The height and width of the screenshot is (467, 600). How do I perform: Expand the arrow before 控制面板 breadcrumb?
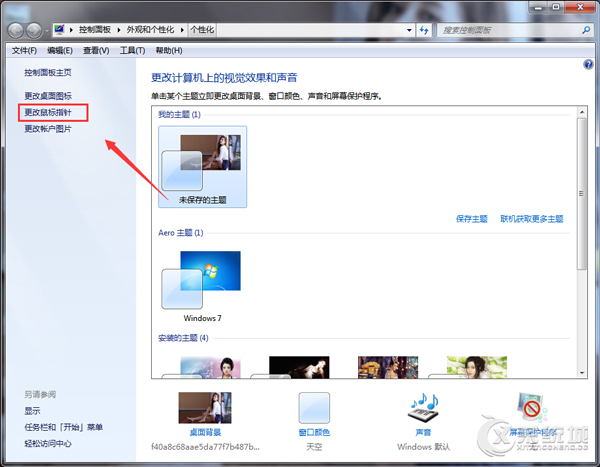click(x=71, y=30)
